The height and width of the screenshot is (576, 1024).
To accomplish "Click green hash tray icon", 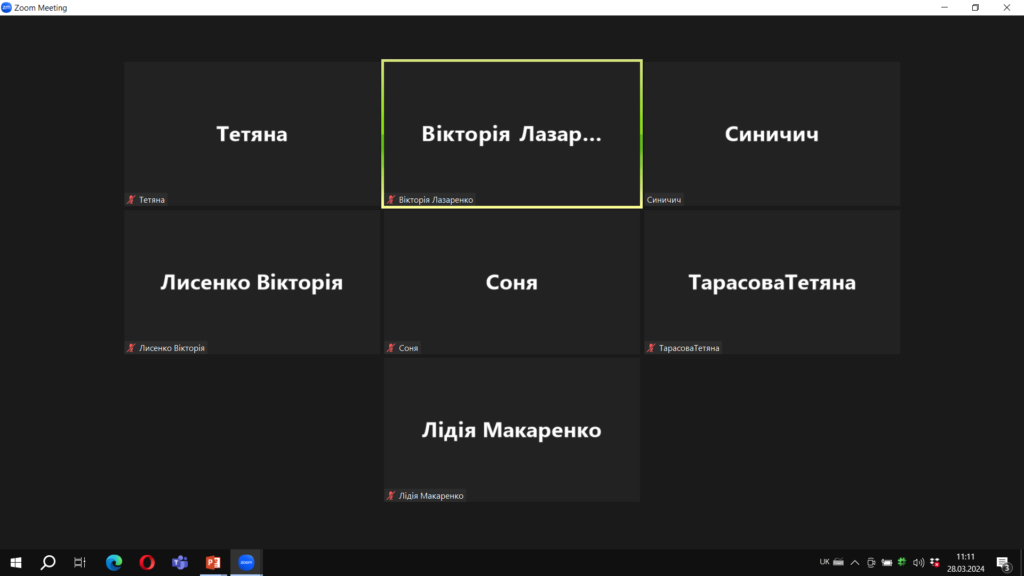I will click(902, 562).
